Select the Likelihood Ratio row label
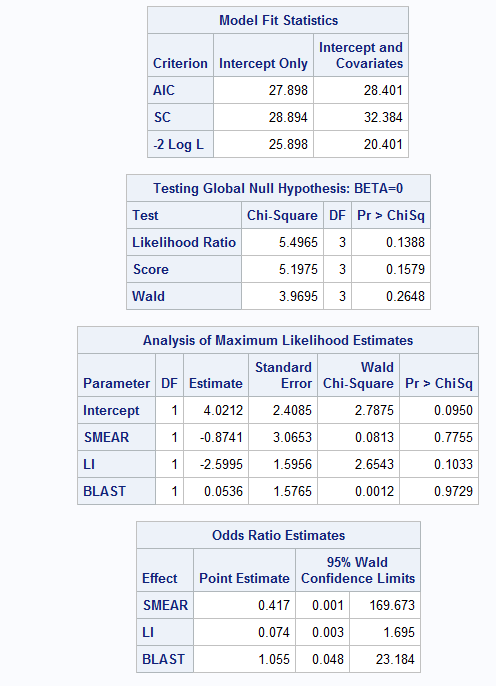The width and height of the screenshot is (496, 686). [x=184, y=242]
